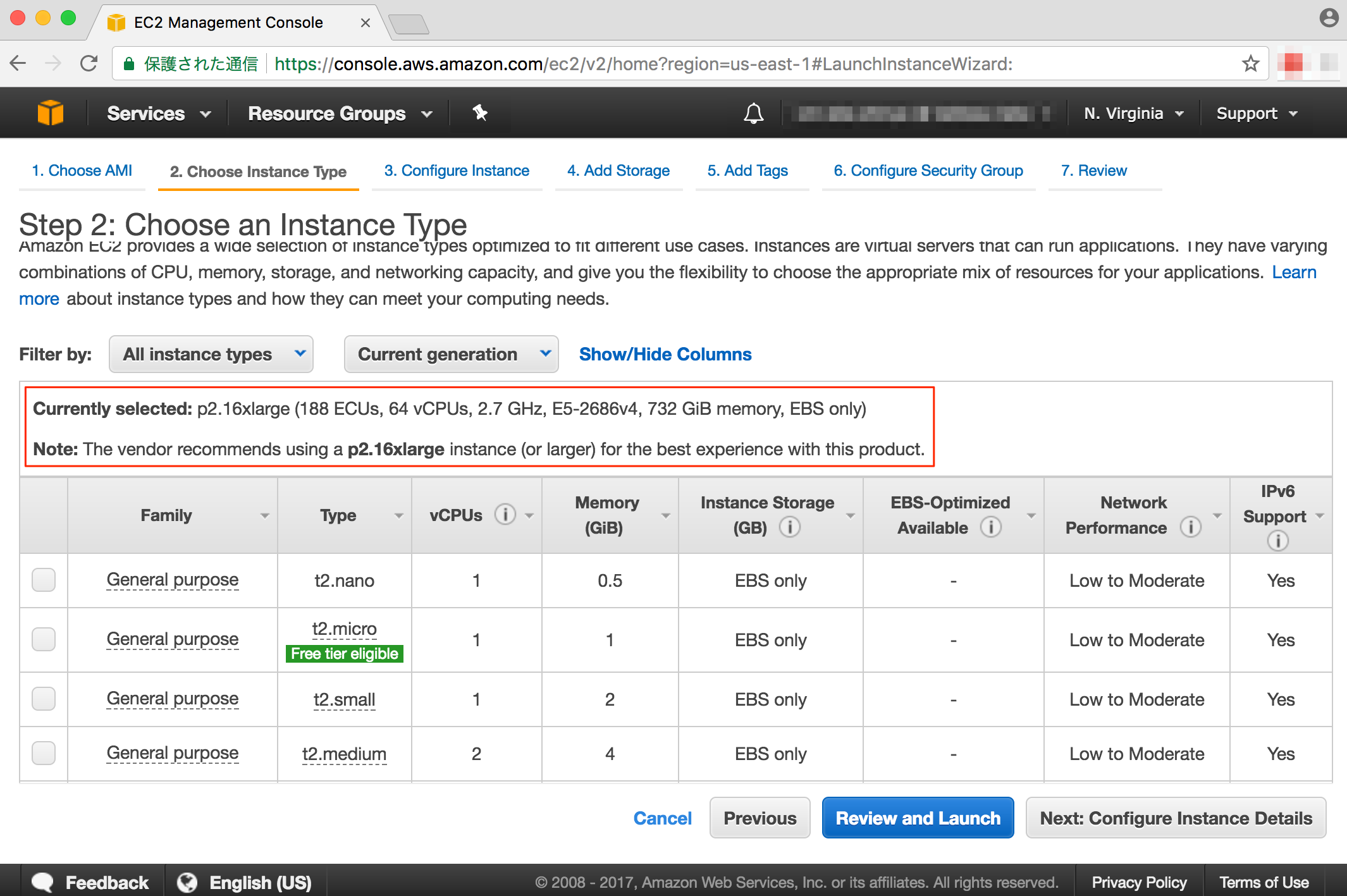Select the t2.medium row checkbox

click(x=44, y=753)
